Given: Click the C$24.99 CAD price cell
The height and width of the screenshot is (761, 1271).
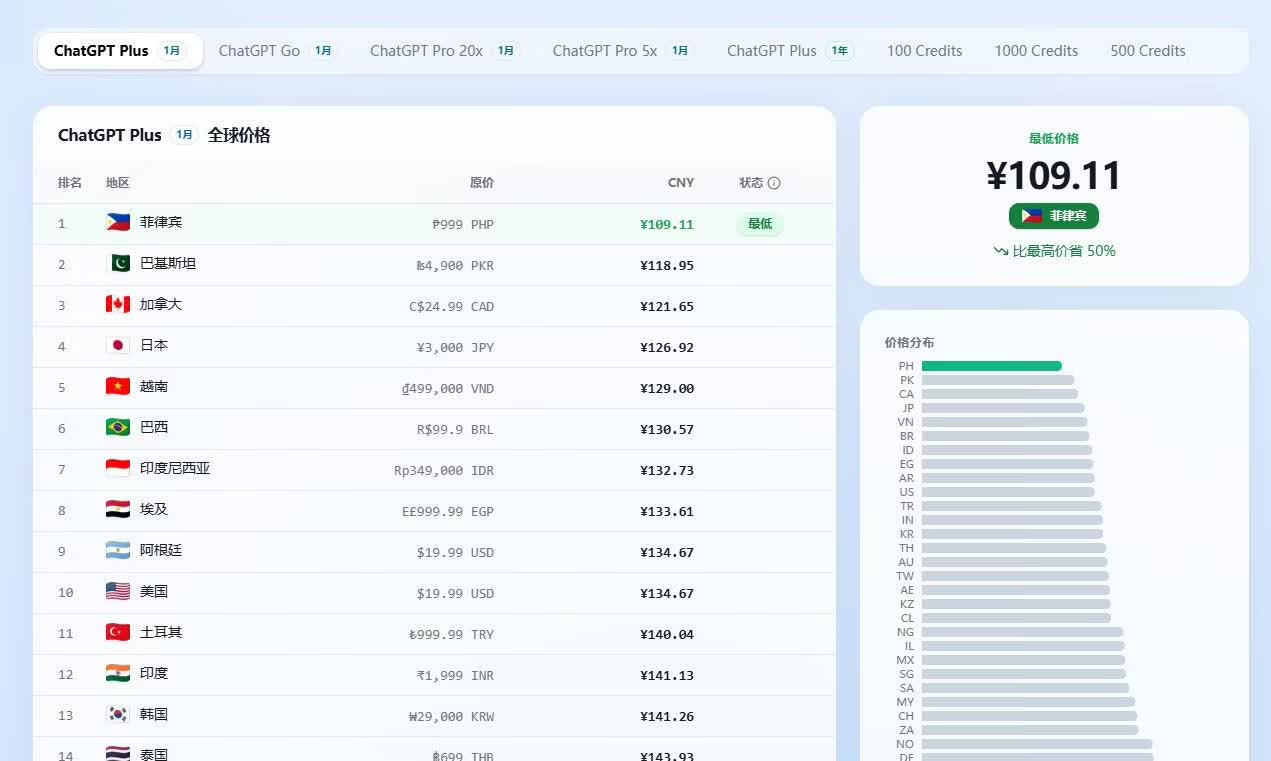Looking at the screenshot, I should (452, 306).
